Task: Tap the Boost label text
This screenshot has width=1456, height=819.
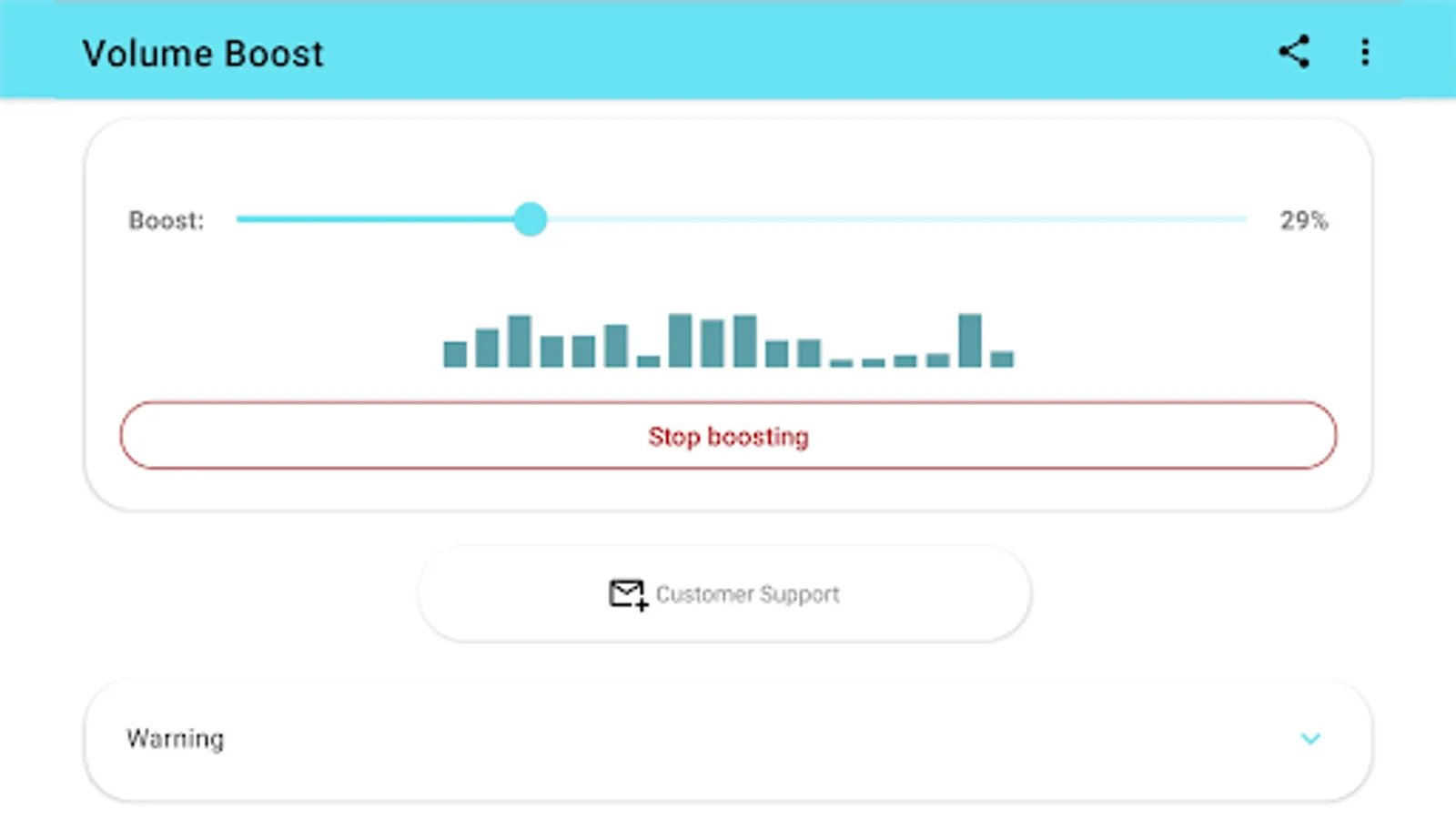Action: click(167, 219)
